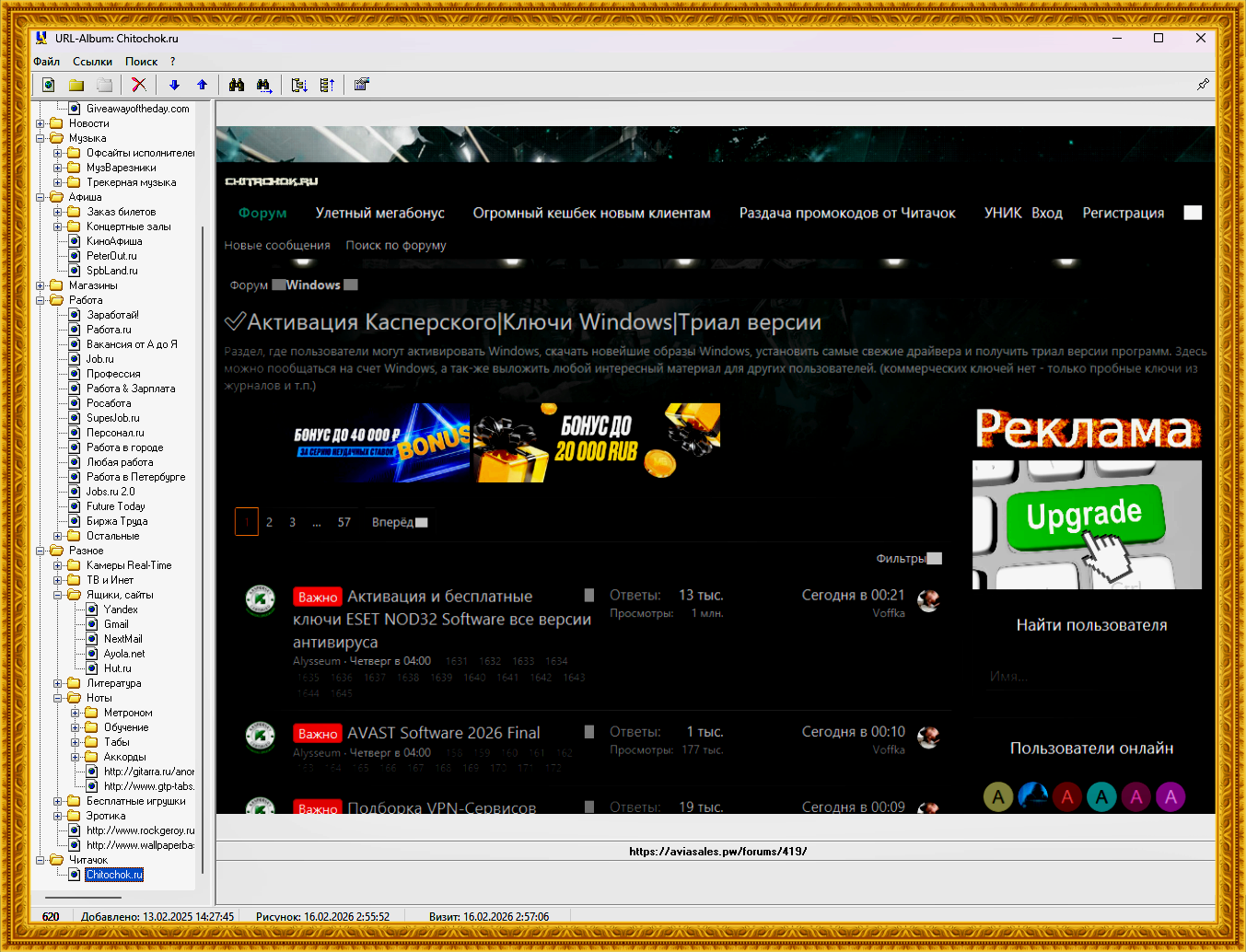The width and height of the screenshot is (1246, 952).
Task: Click the blue move-up arrow icon
Action: point(202,85)
